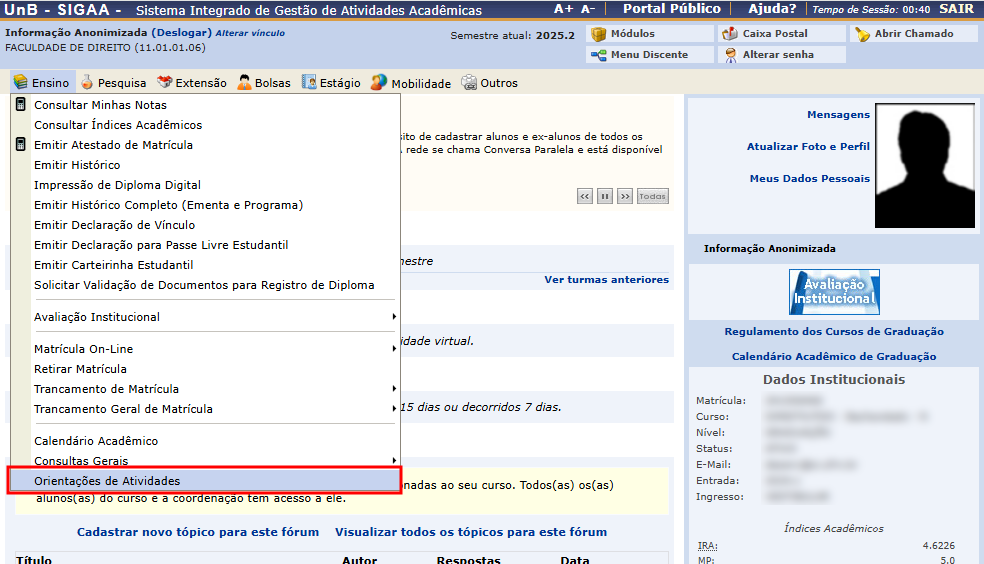Open Caixa Postal mailbox icon
984x564 pixels.
[731, 34]
